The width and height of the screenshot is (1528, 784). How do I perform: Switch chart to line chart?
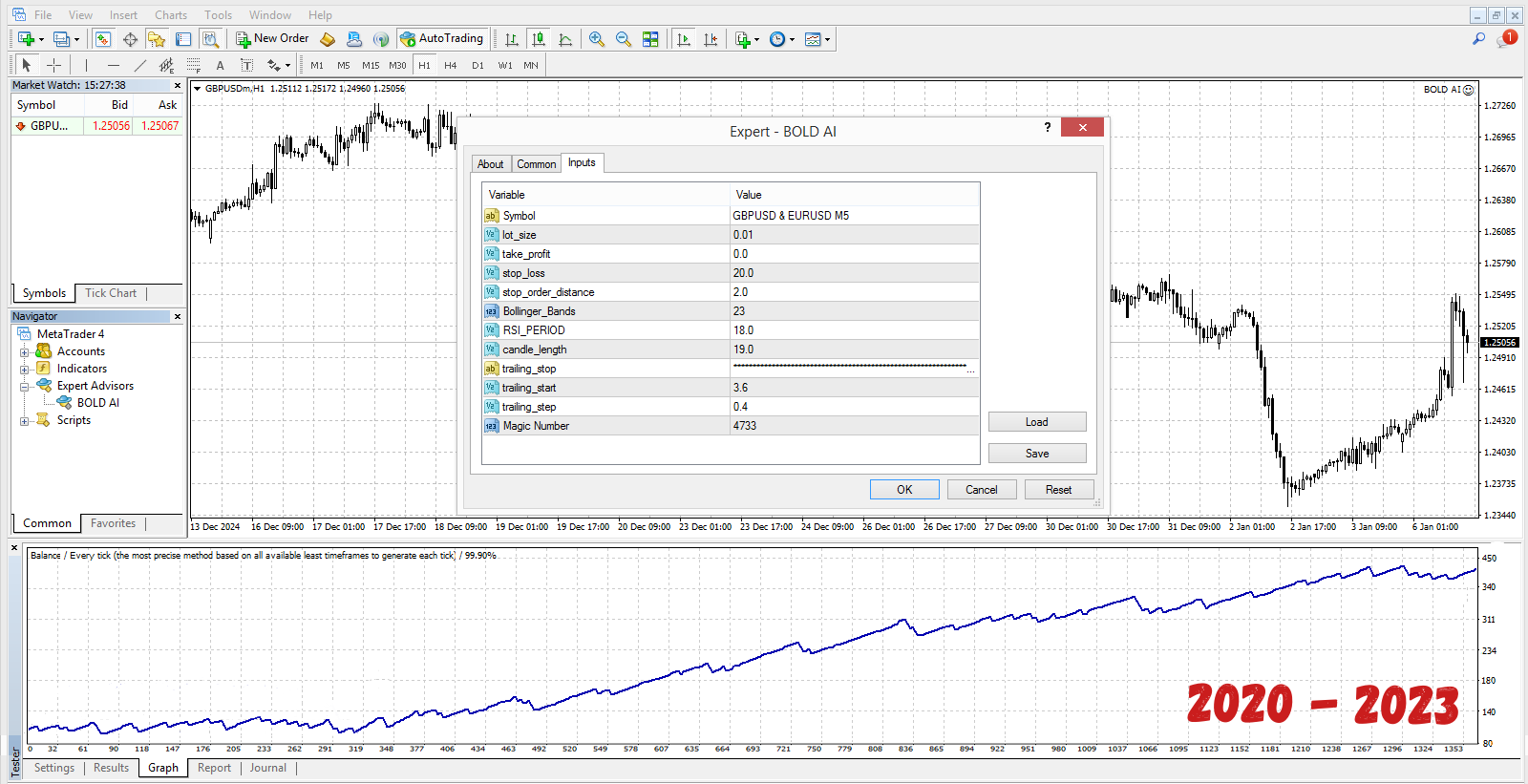[x=565, y=39]
